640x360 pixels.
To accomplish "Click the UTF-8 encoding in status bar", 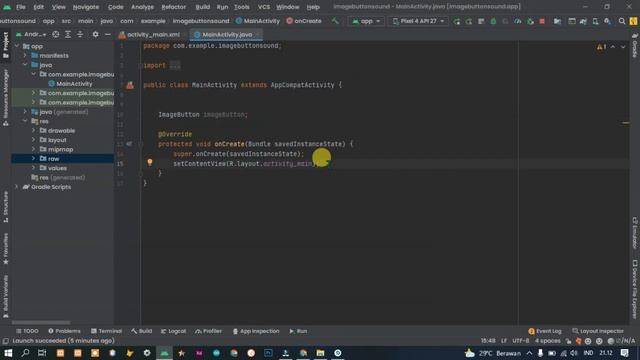I will pos(520,341).
